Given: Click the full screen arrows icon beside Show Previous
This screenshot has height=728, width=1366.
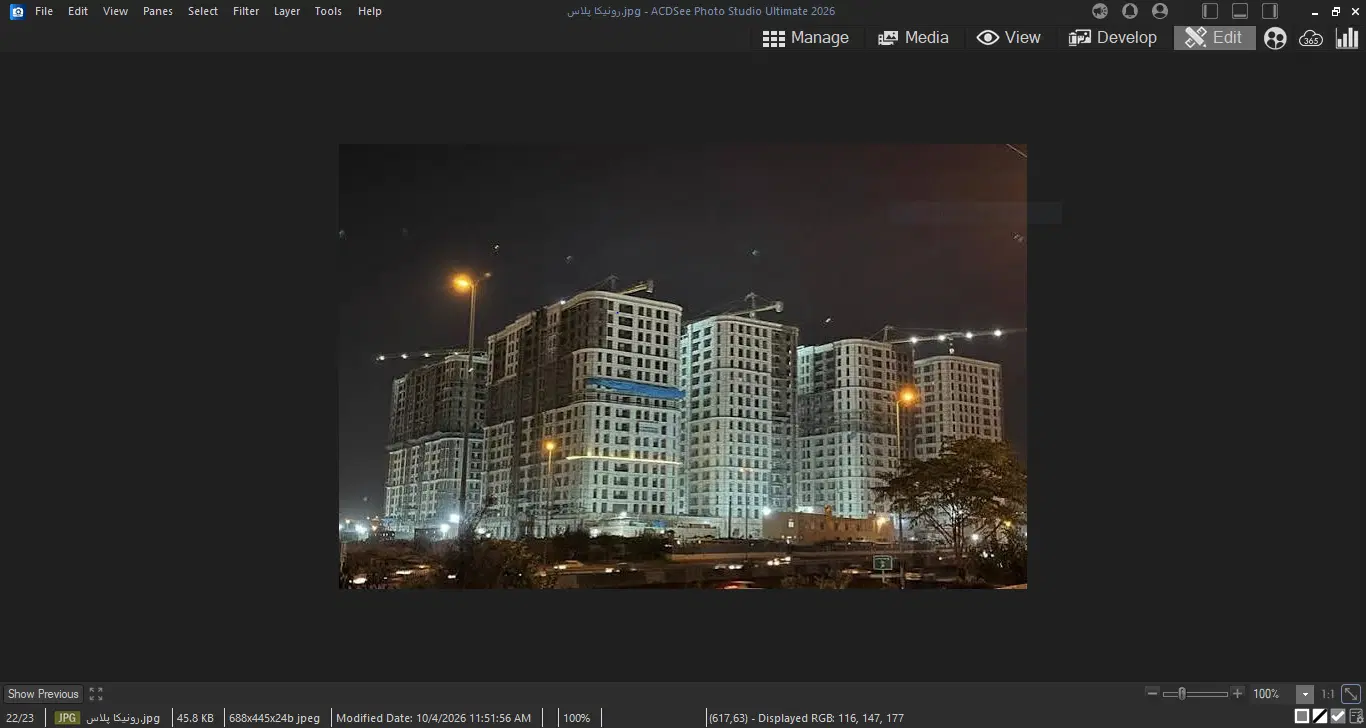Looking at the screenshot, I should (x=96, y=694).
